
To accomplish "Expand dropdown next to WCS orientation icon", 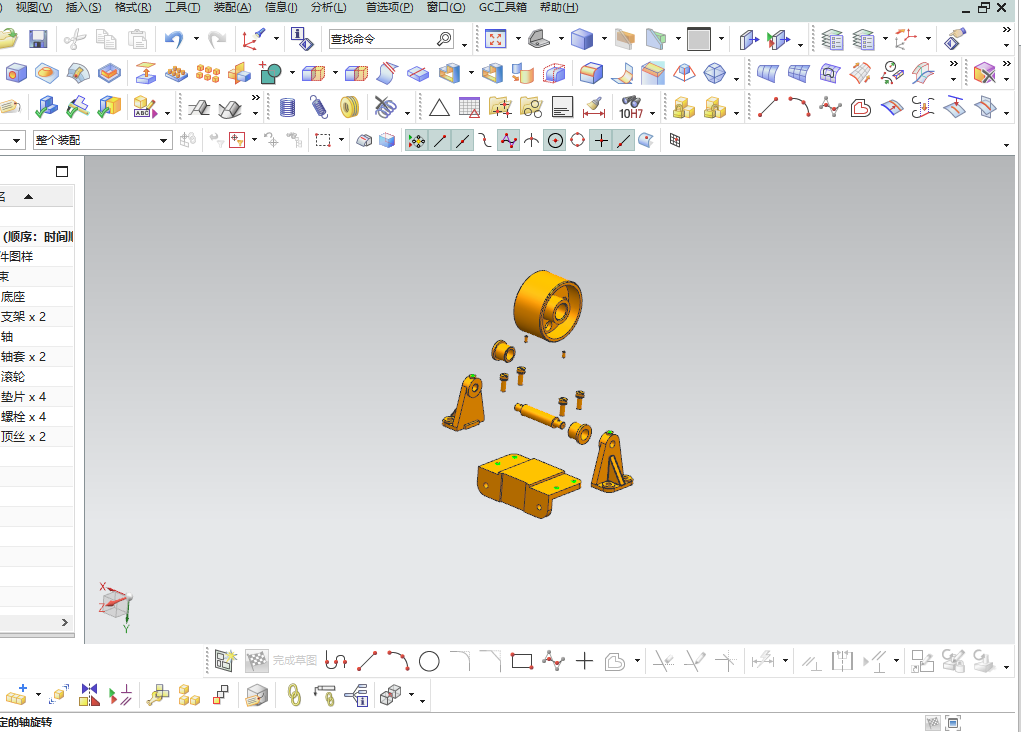I will [x=277, y=39].
